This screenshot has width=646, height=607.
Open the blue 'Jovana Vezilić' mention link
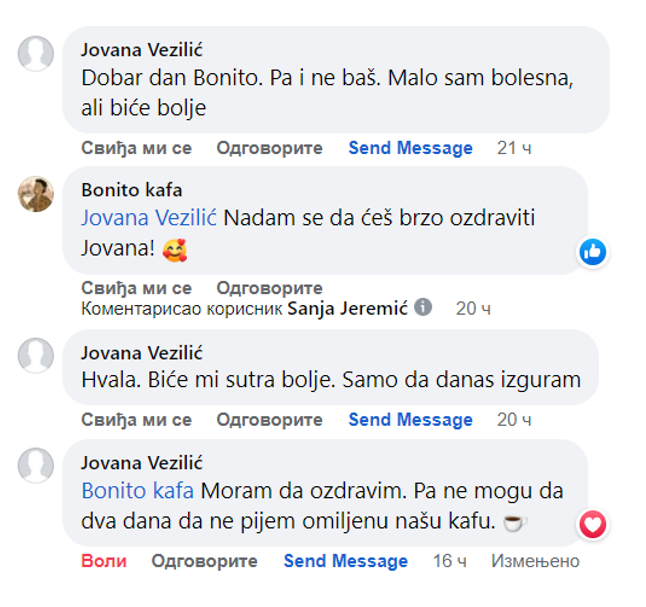point(149,218)
